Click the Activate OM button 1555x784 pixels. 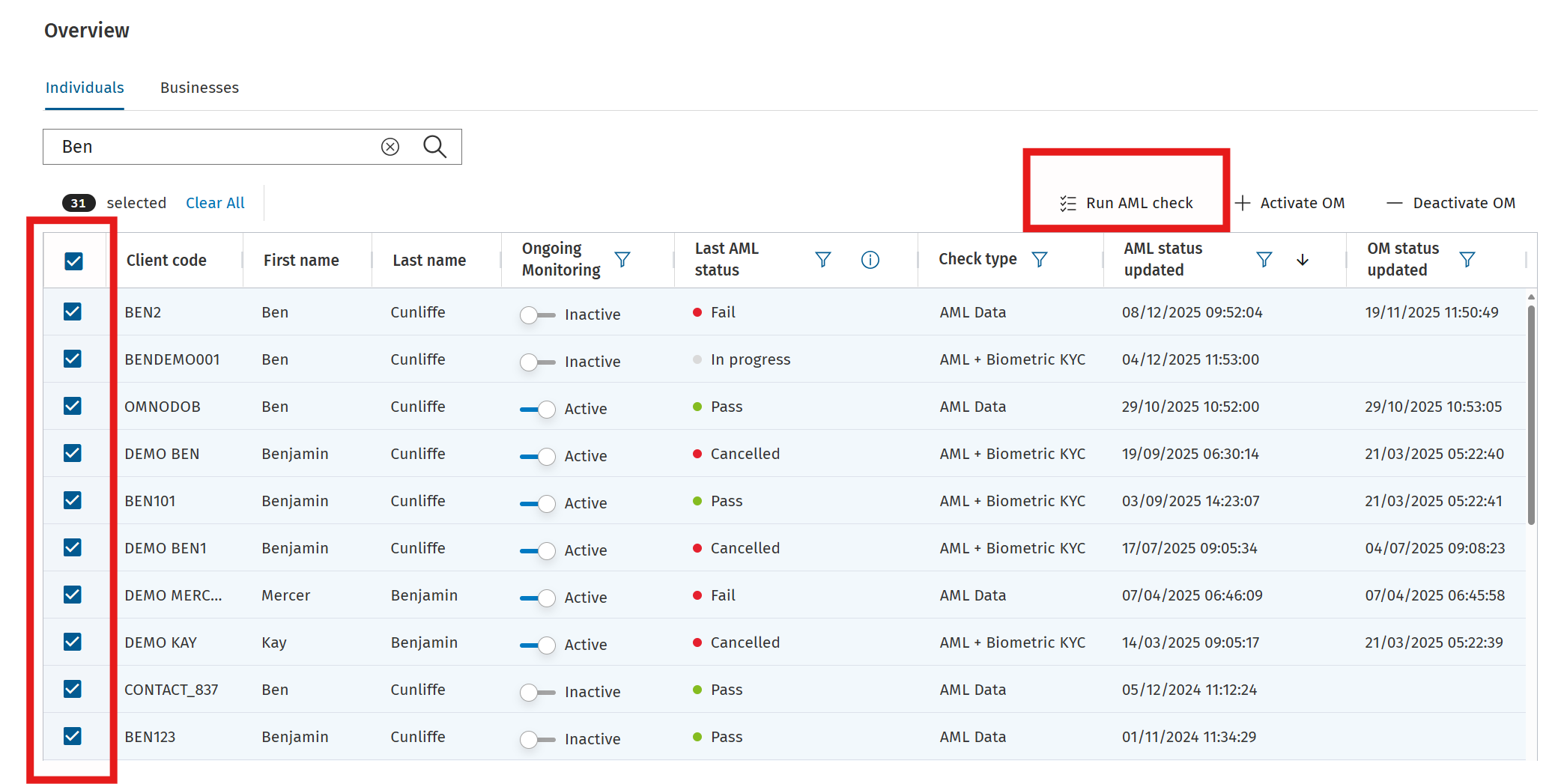1290,203
